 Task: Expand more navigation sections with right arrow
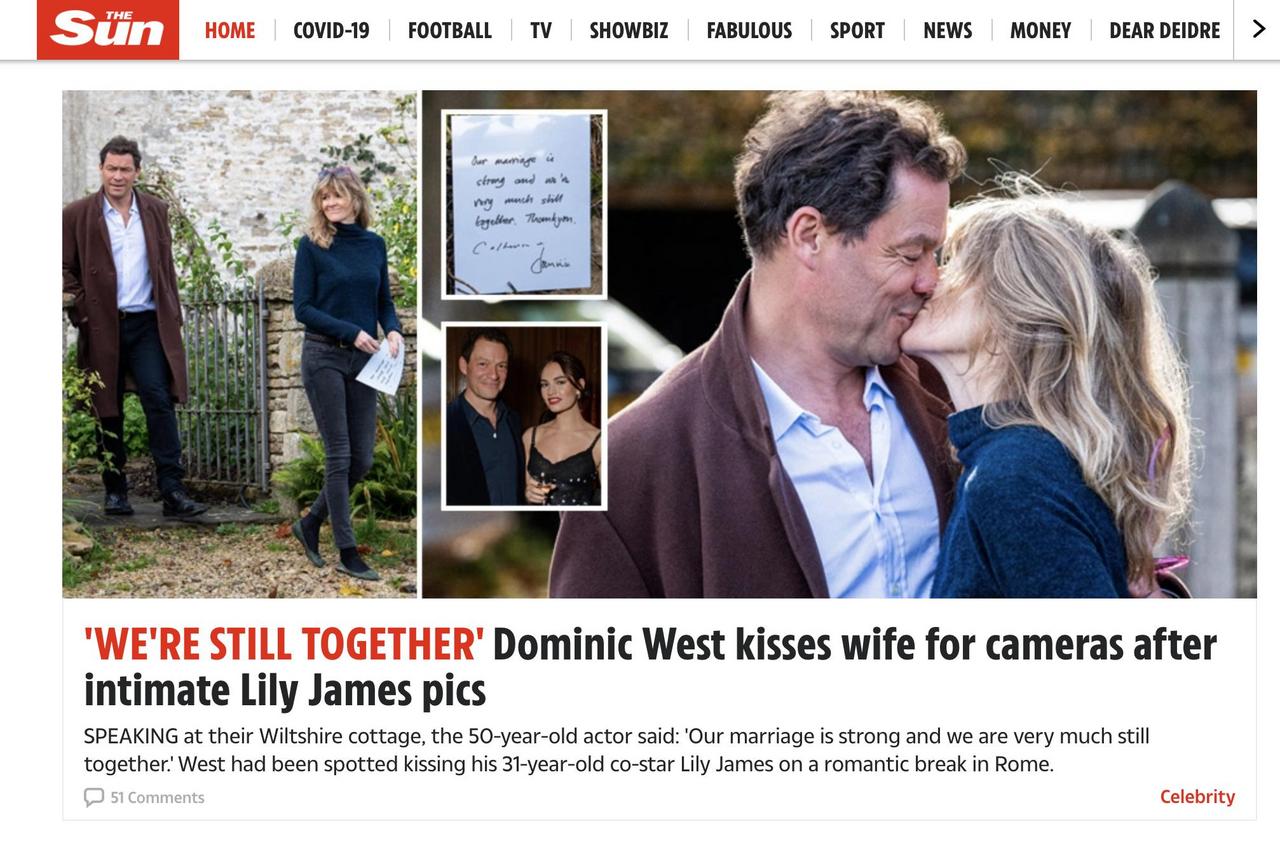(x=1259, y=30)
